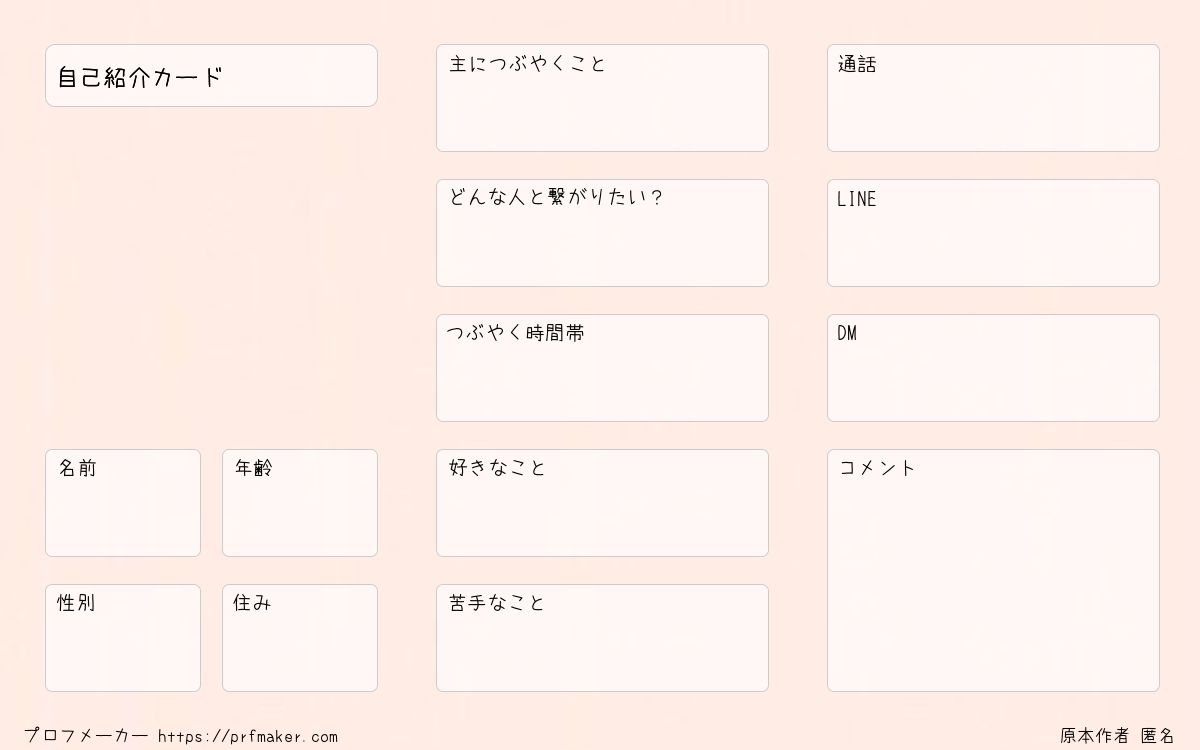The width and height of the screenshot is (1200, 750).
Task: Click the 好きなこと label text
Action: 497,467
